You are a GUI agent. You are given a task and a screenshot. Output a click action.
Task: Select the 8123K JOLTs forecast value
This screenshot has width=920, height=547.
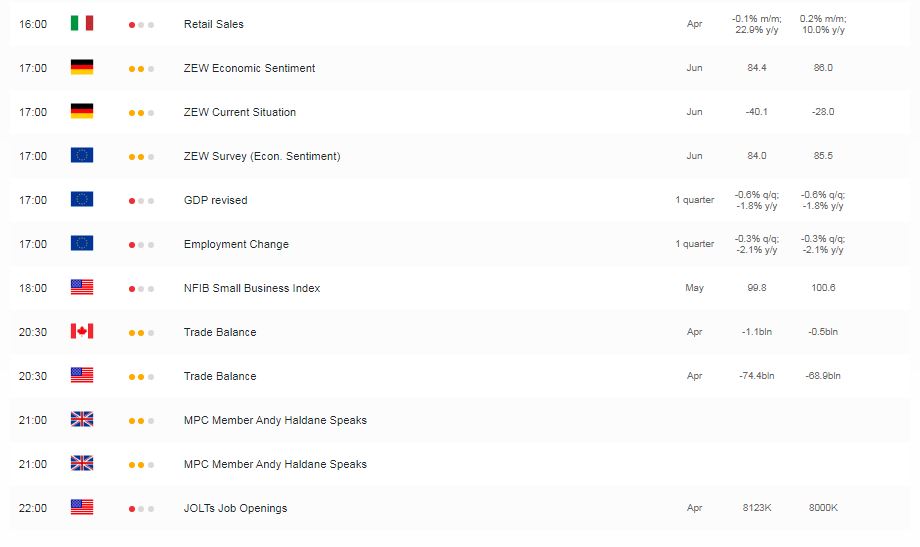pos(757,508)
